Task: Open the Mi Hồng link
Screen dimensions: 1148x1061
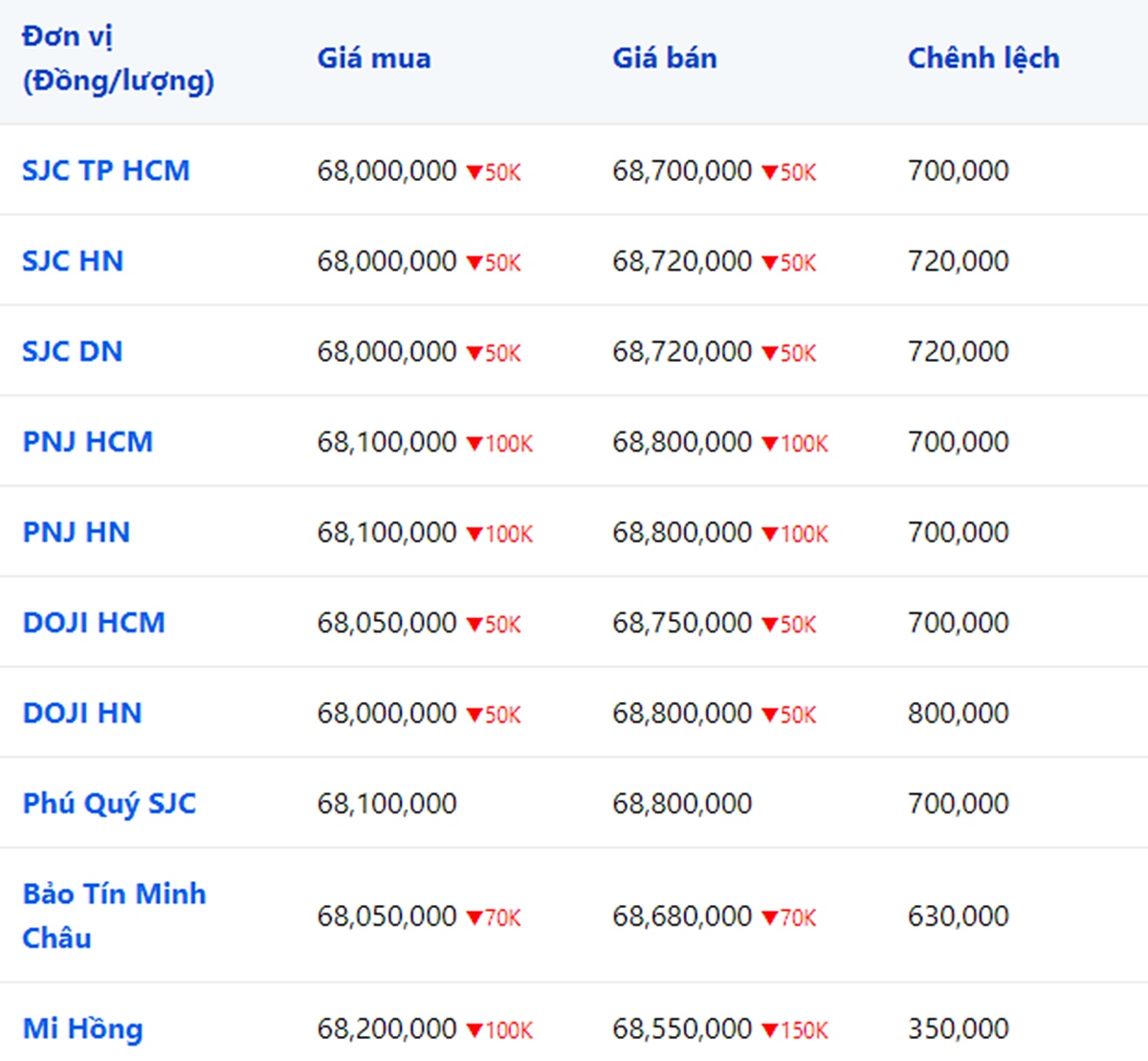Action: (x=83, y=1028)
